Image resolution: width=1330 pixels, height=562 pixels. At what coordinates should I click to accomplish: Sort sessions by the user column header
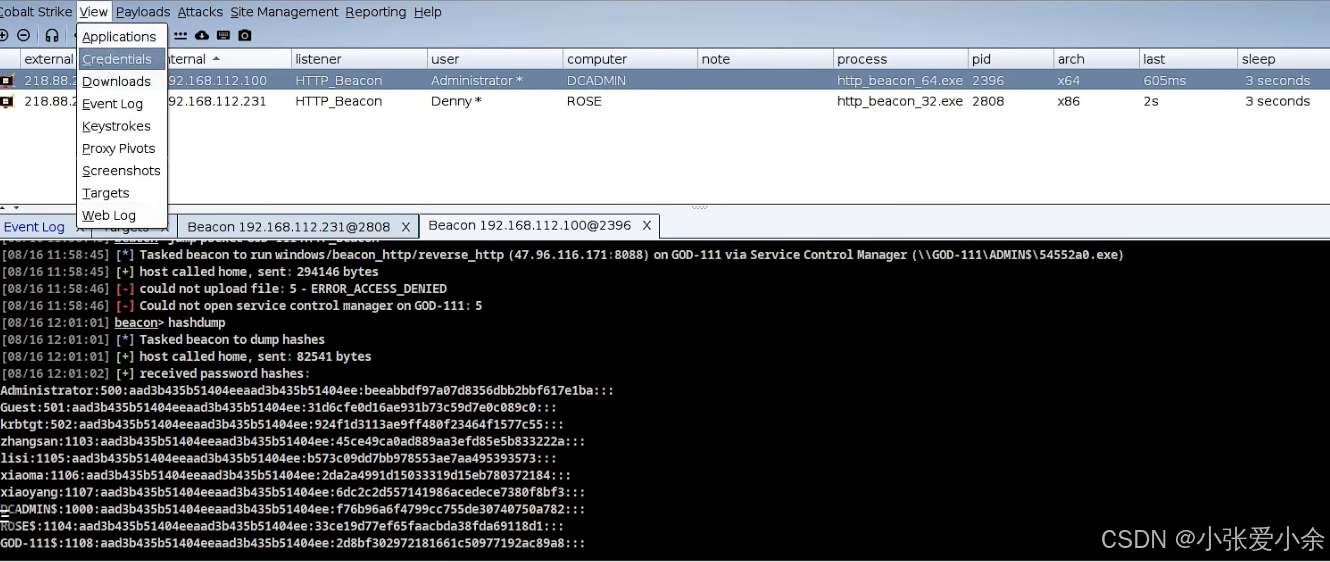click(494, 59)
